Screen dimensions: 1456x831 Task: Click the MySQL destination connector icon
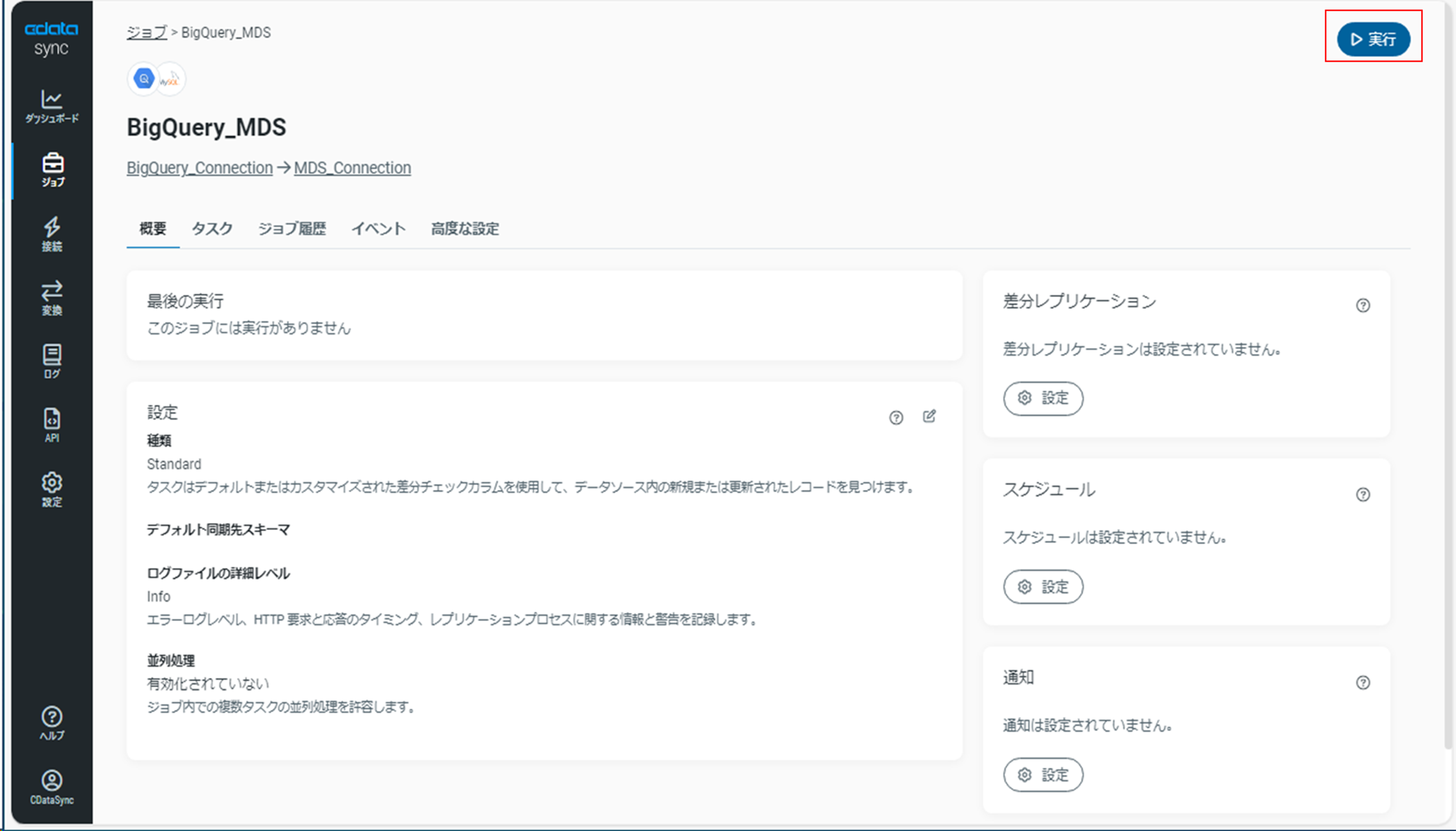(170, 79)
